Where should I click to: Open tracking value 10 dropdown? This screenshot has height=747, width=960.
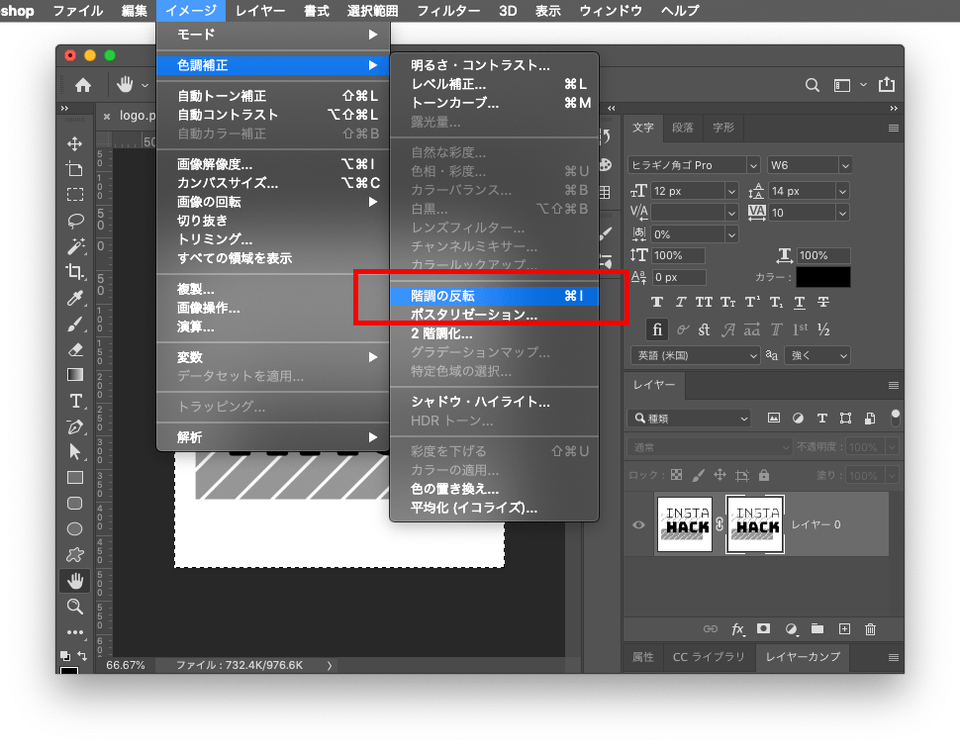(x=842, y=213)
